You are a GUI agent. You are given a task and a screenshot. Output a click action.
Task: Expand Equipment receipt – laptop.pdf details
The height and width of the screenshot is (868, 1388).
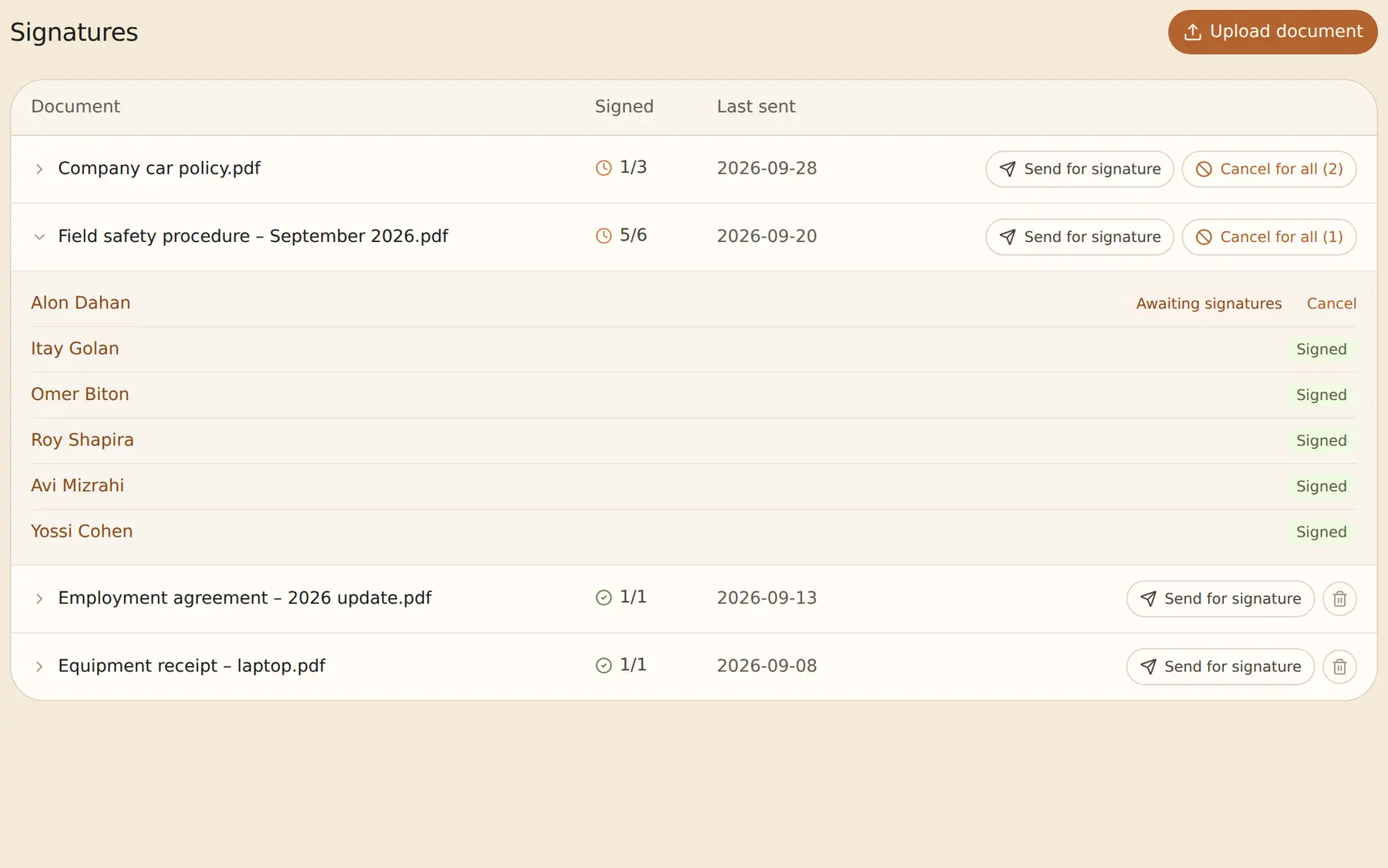[39, 667]
